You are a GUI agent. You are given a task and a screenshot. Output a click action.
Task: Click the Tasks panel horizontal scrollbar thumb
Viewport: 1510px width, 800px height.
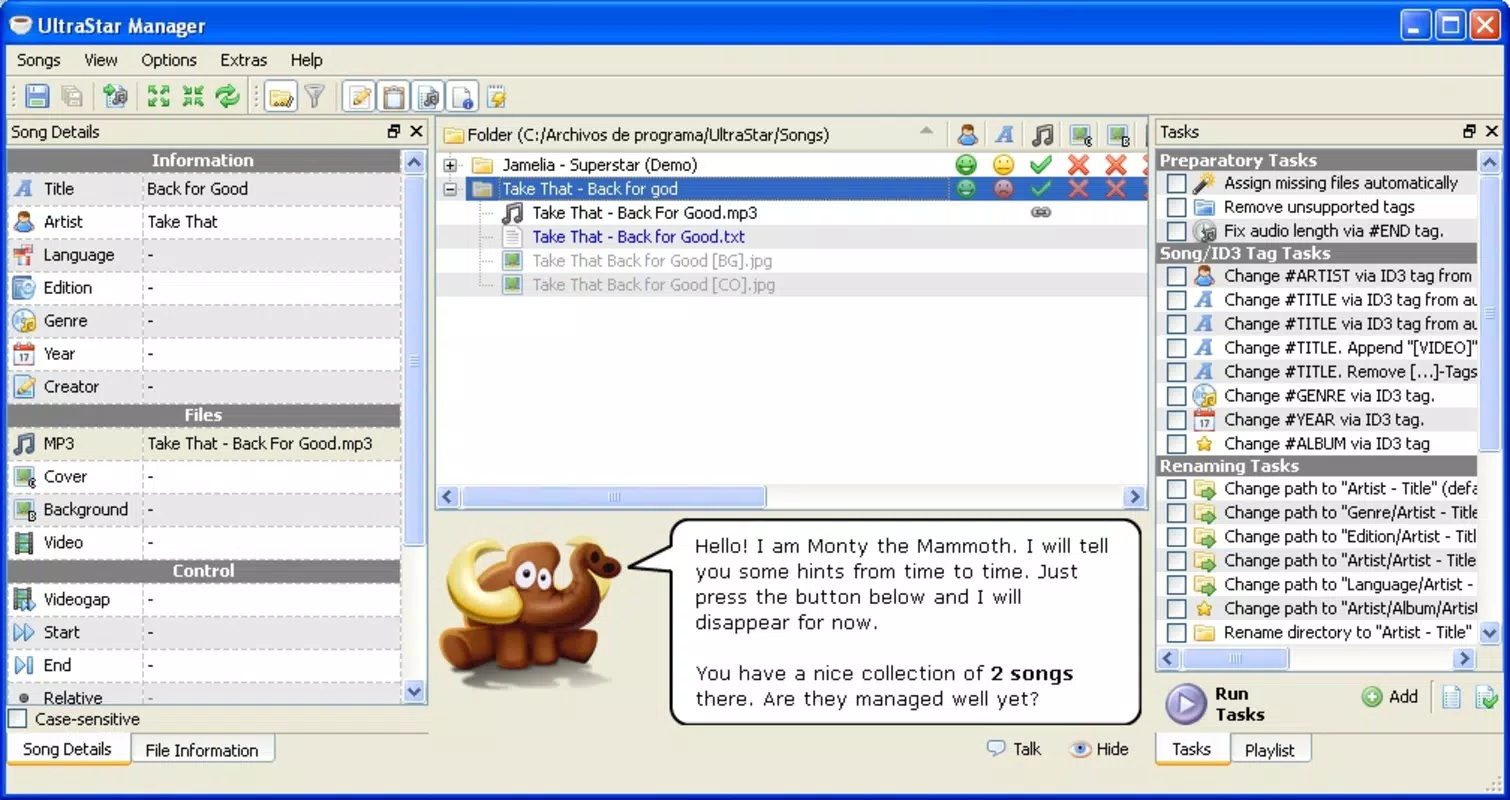1234,659
